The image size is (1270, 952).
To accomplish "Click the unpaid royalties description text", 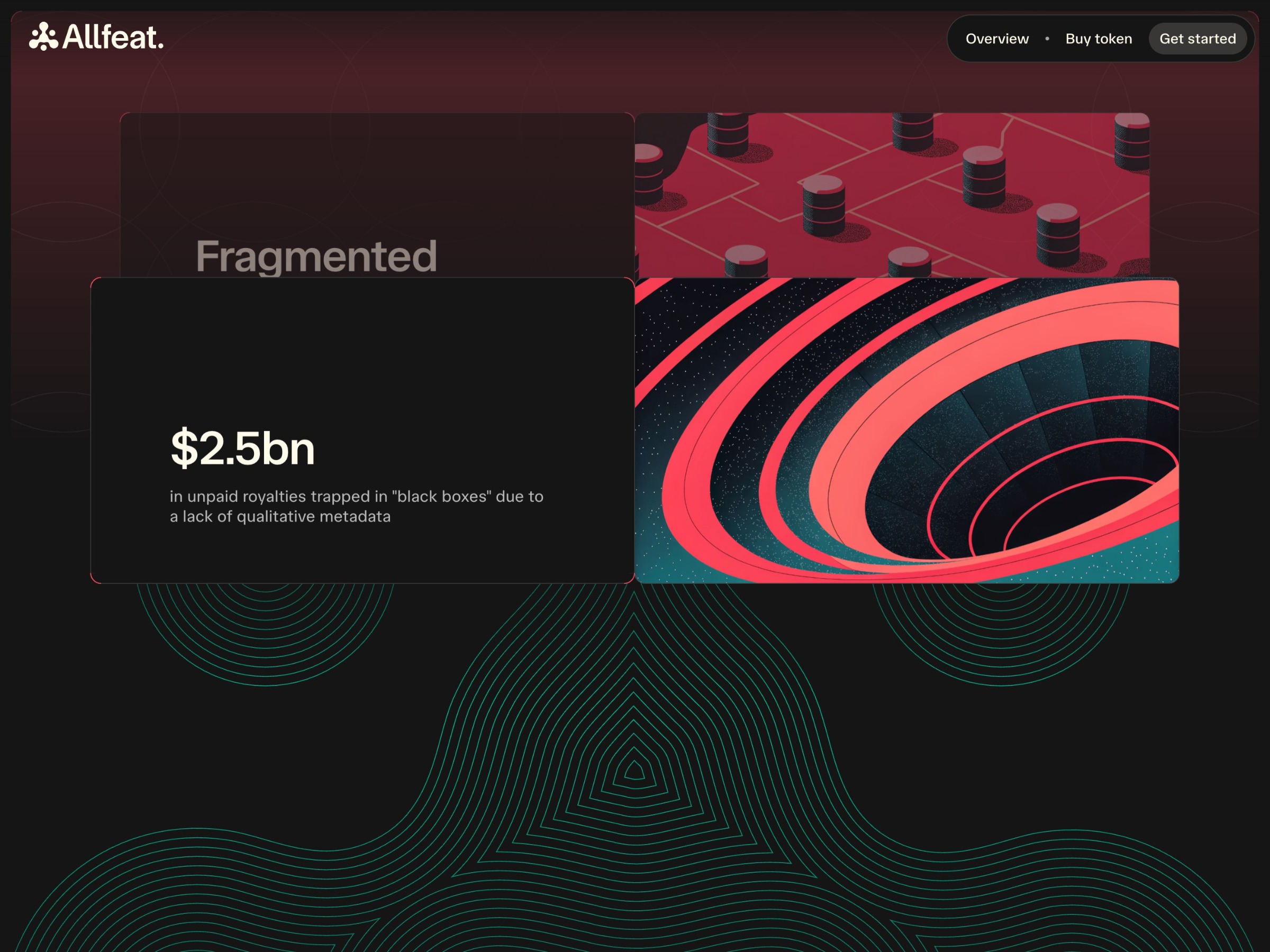I will [356, 506].
